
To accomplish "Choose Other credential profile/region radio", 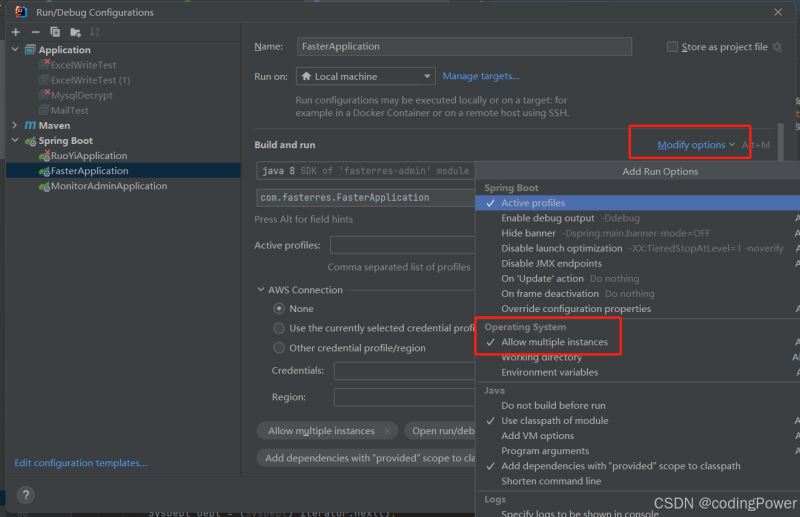I will click(279, 348).
